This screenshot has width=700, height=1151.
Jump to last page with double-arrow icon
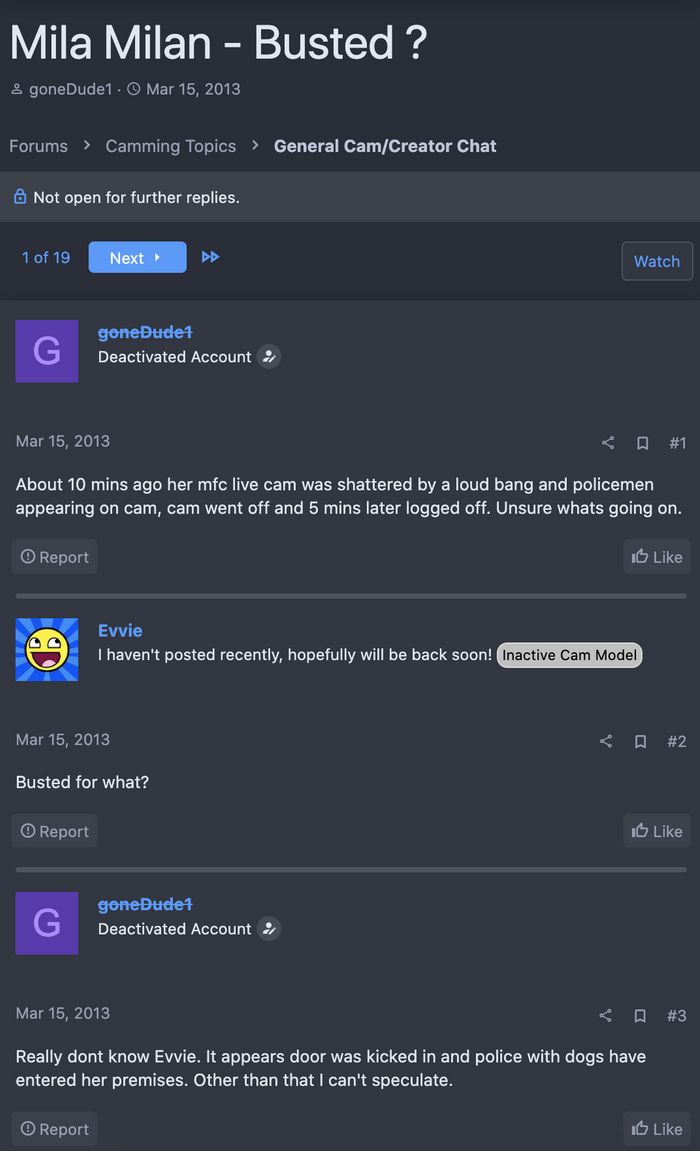coord(211,257)
